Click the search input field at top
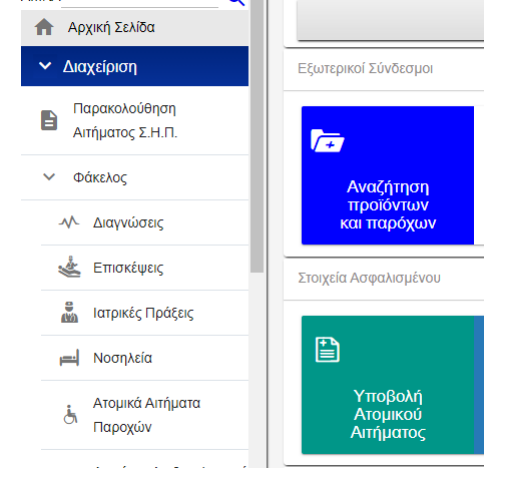This screenshot has height=487, width=515. (x=139, y=3)
